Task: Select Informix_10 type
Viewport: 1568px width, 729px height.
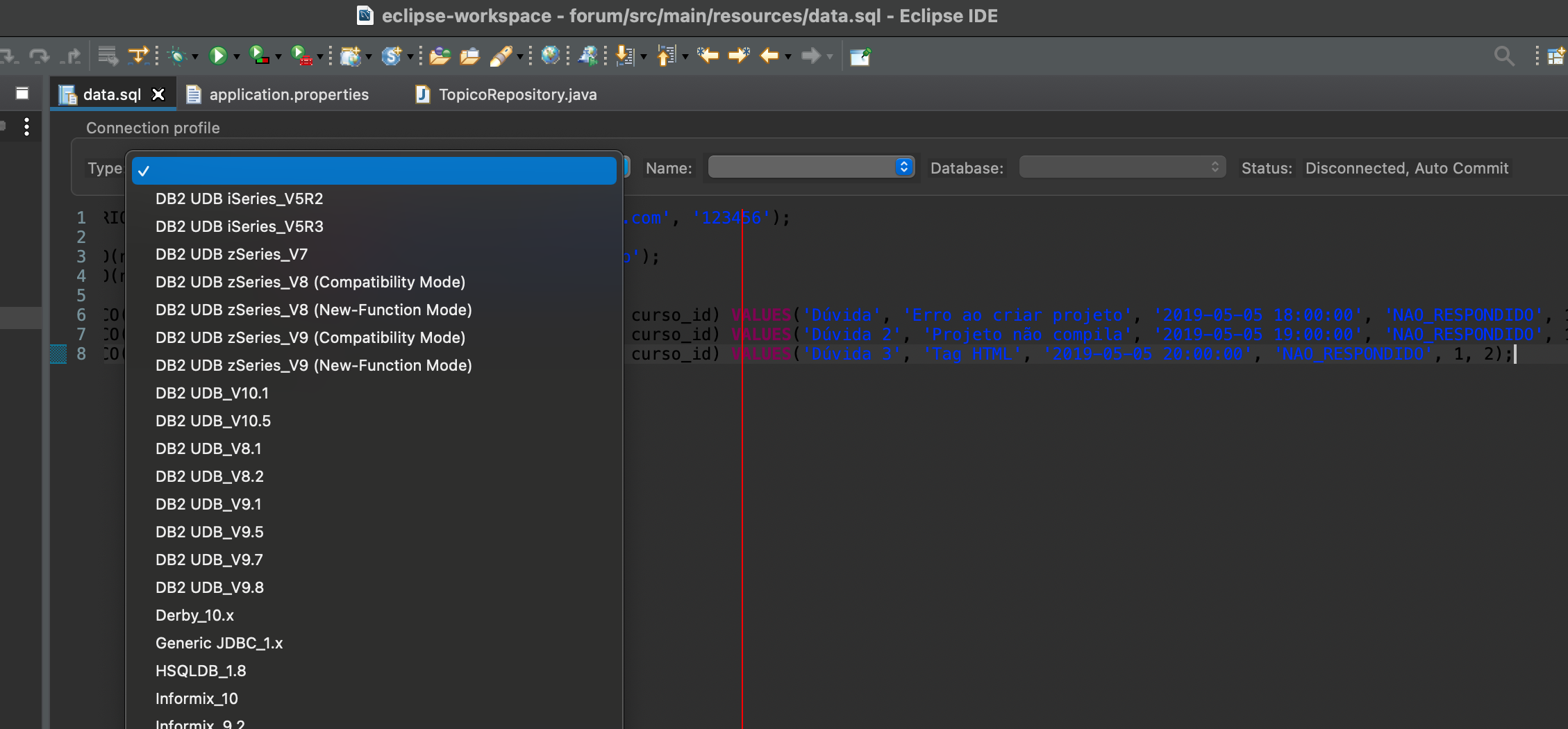Action: pos(374,698)
